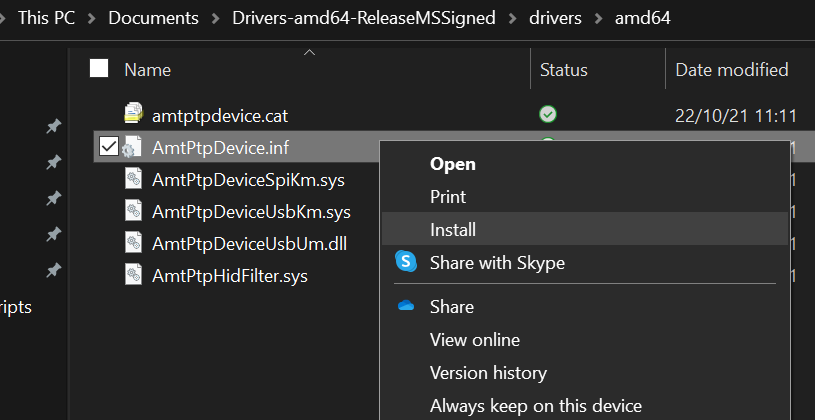Select the AmtPtpHidFilter.sys file name

[x=230, y=275]
